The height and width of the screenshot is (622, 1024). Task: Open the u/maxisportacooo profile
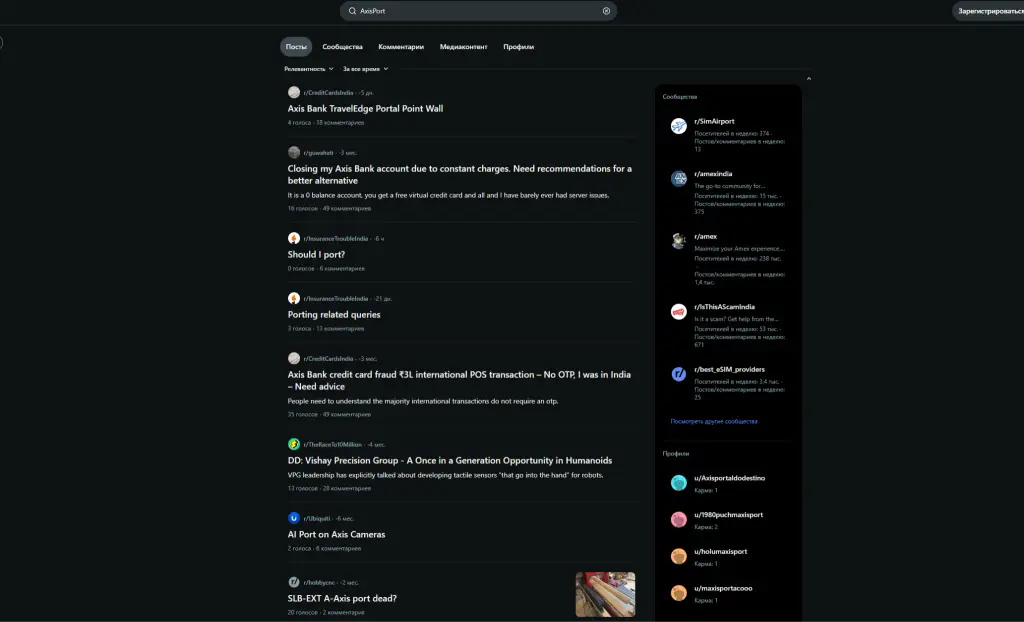[723, 588]
